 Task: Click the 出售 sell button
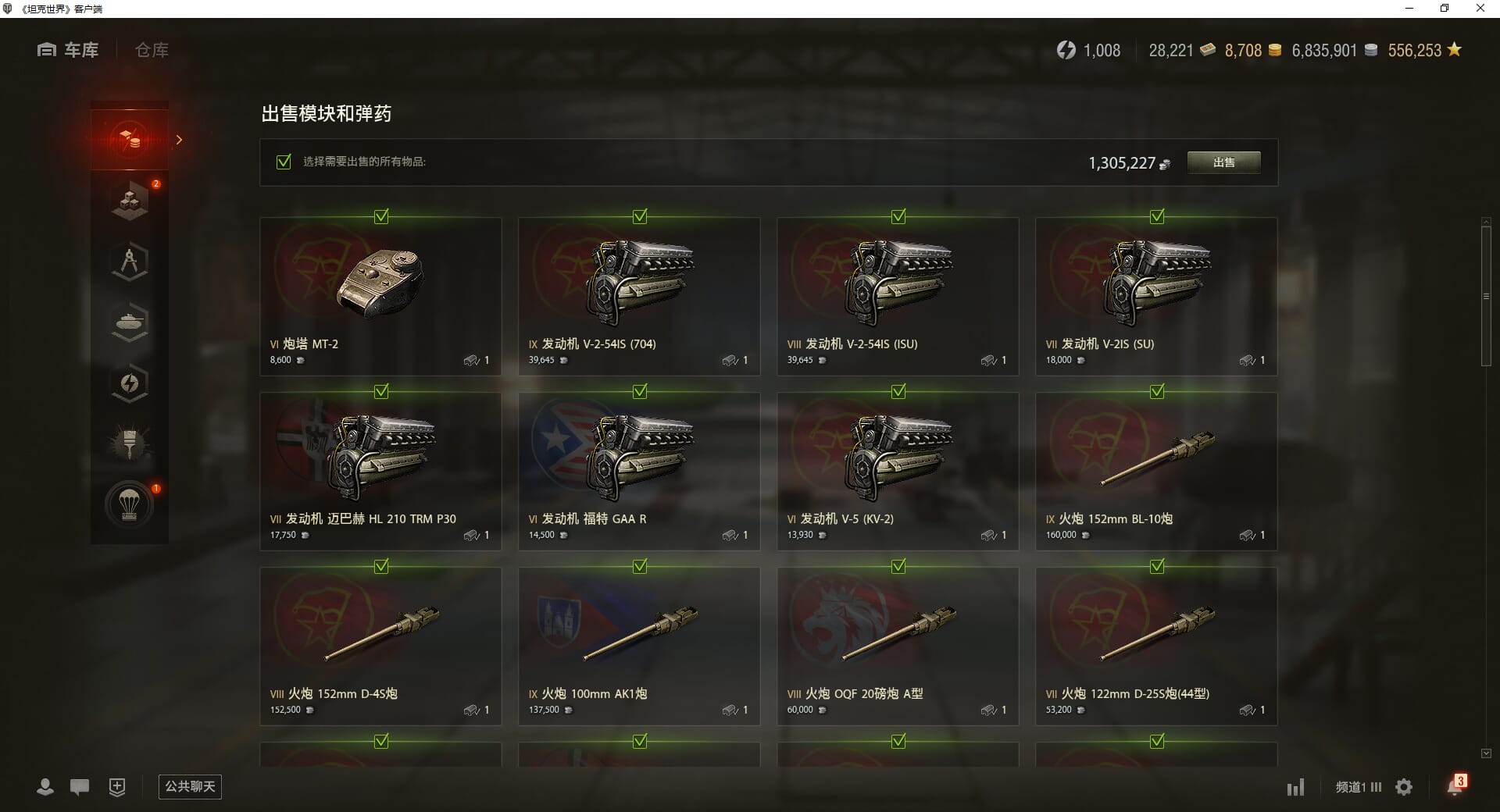tap(1223, 162)
